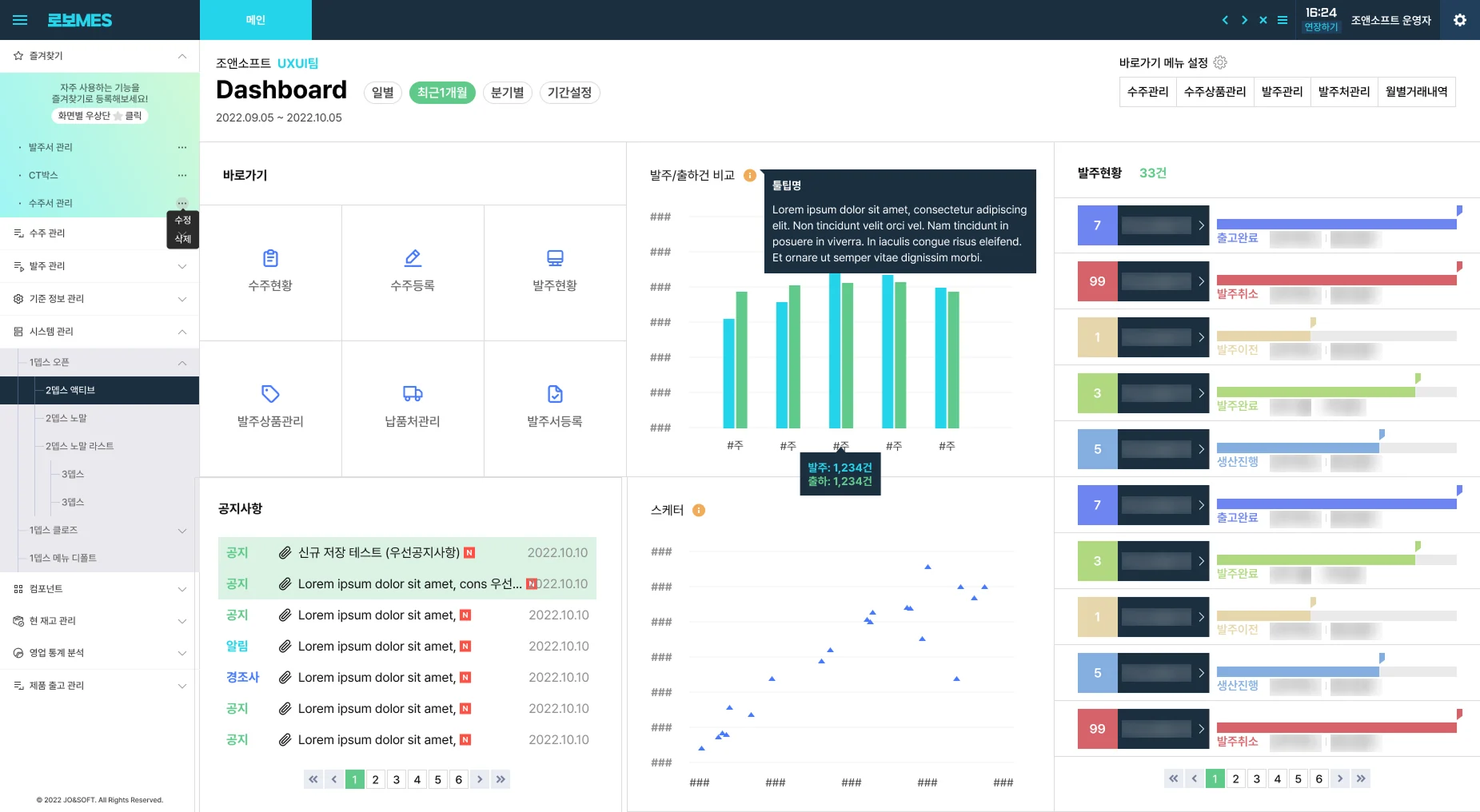Close tabs with the top bar X icon
1480x812 pixels.
click(1263, 20)
